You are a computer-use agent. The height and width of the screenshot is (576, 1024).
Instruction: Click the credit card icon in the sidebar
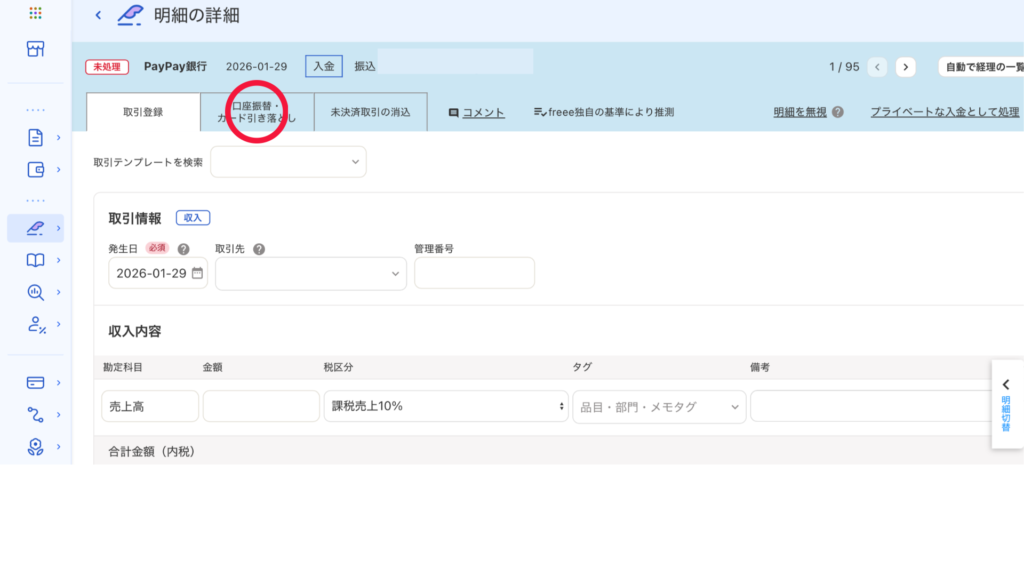tap(36, 382)
